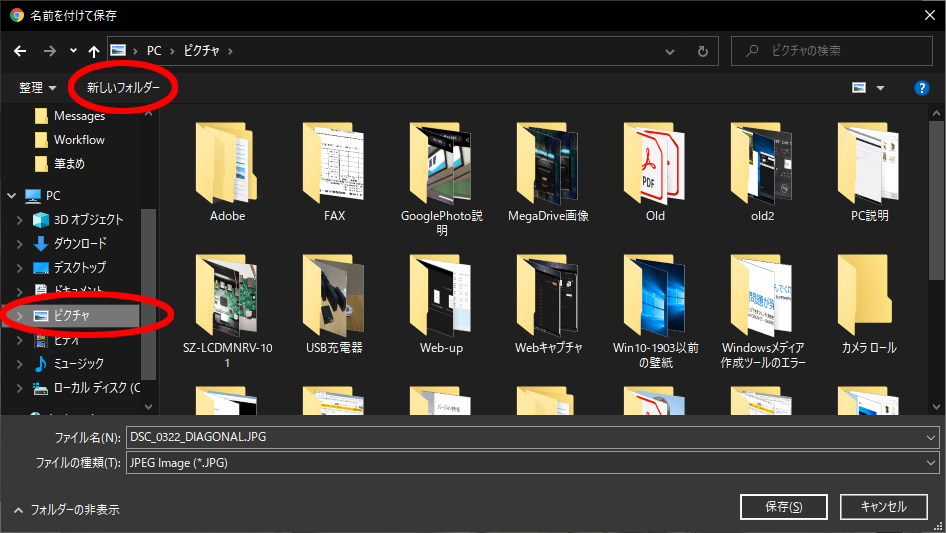Refresh the current folder view
The image size is (946, 533).
tap(703, 50)
